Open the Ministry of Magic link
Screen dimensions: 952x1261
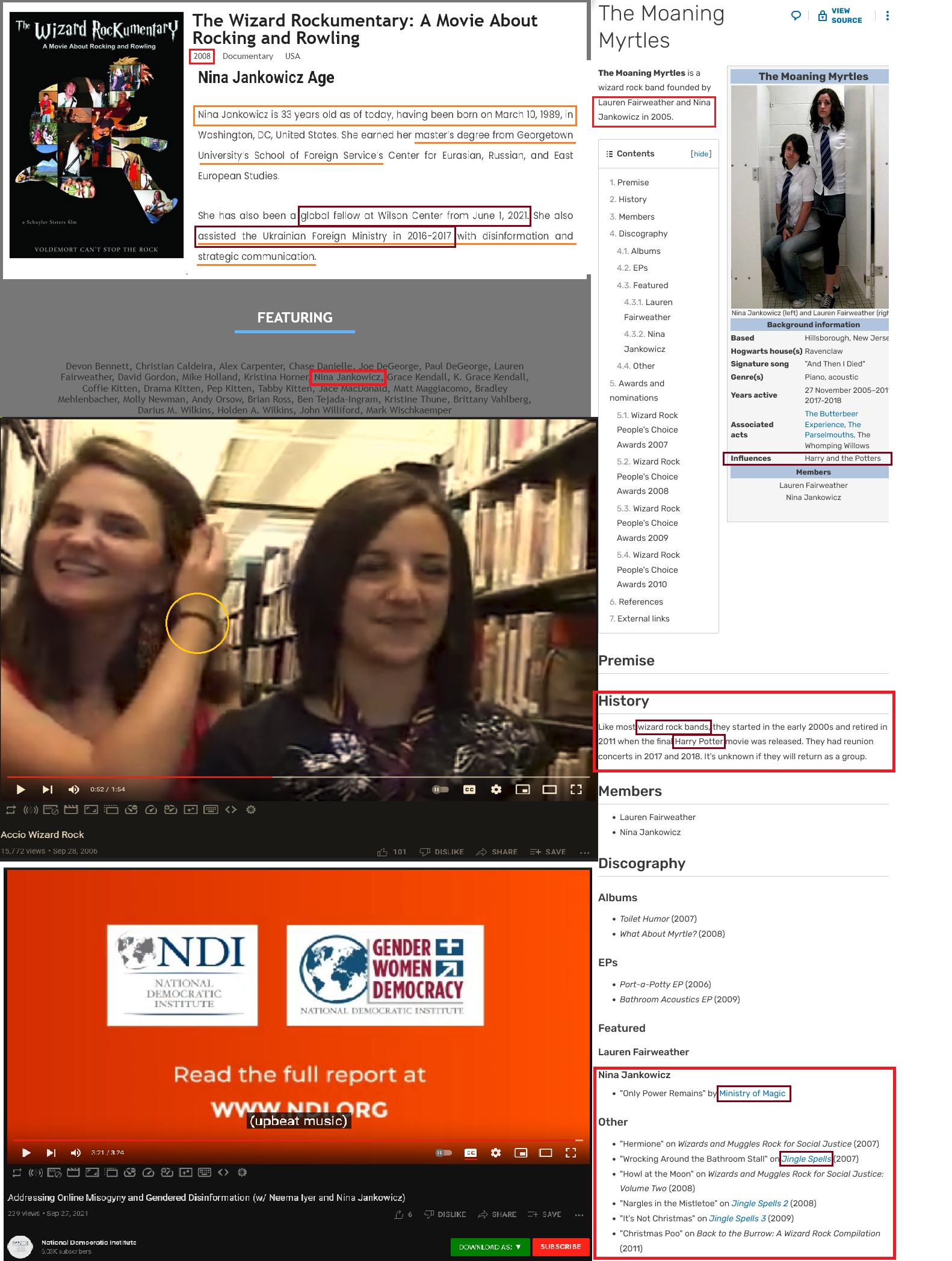click(752, 1093)
